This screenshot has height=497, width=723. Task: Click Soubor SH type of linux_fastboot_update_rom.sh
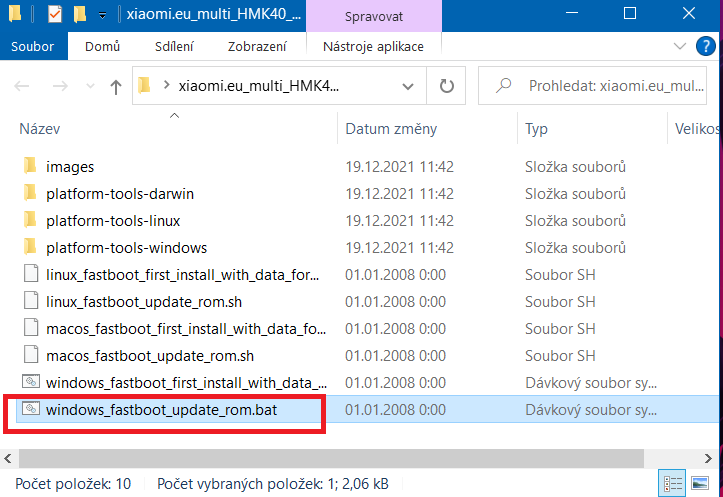point(560,302)
